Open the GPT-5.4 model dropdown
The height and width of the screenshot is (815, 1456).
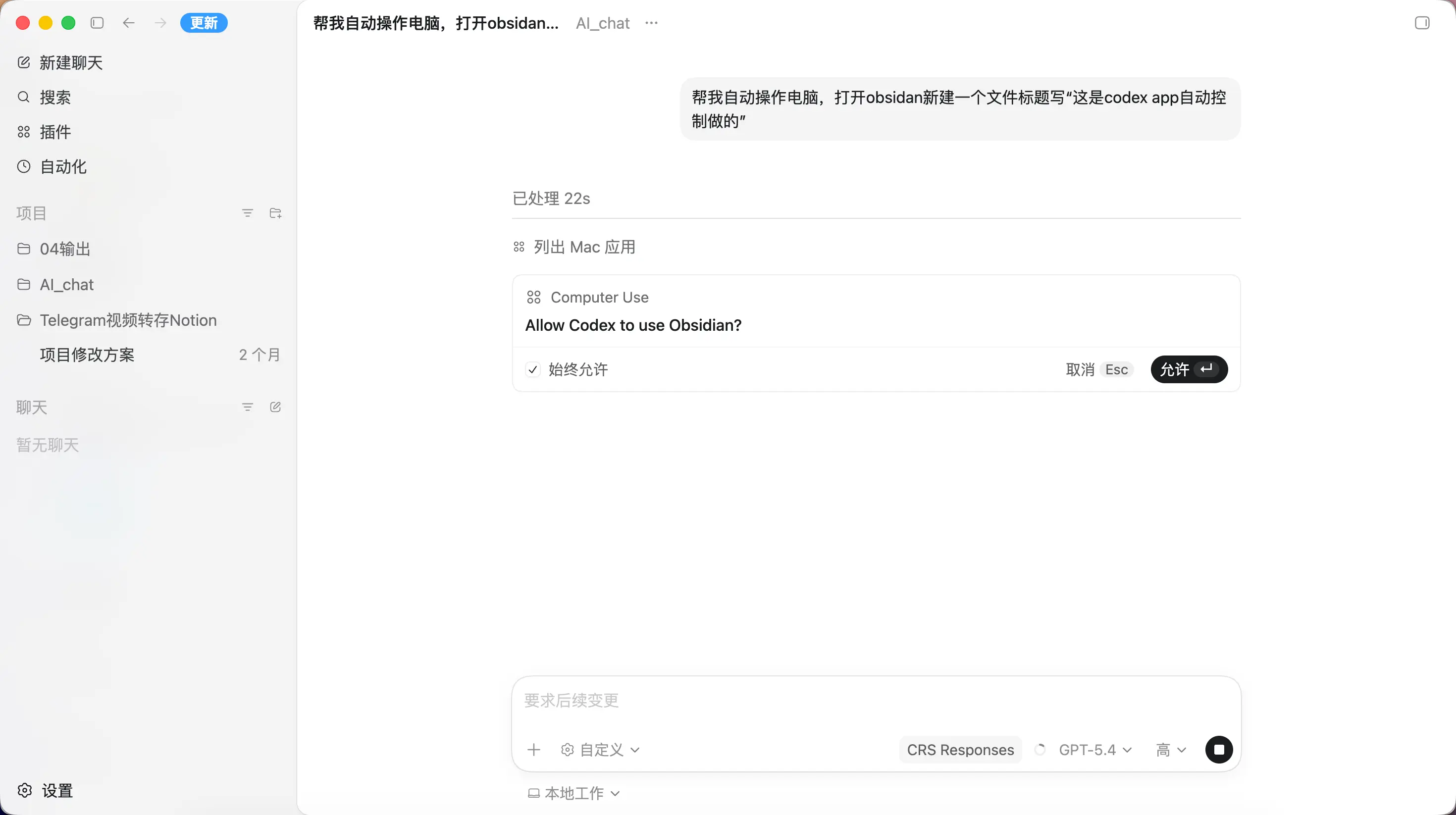pyautogui.click(x=1095, y=750)
